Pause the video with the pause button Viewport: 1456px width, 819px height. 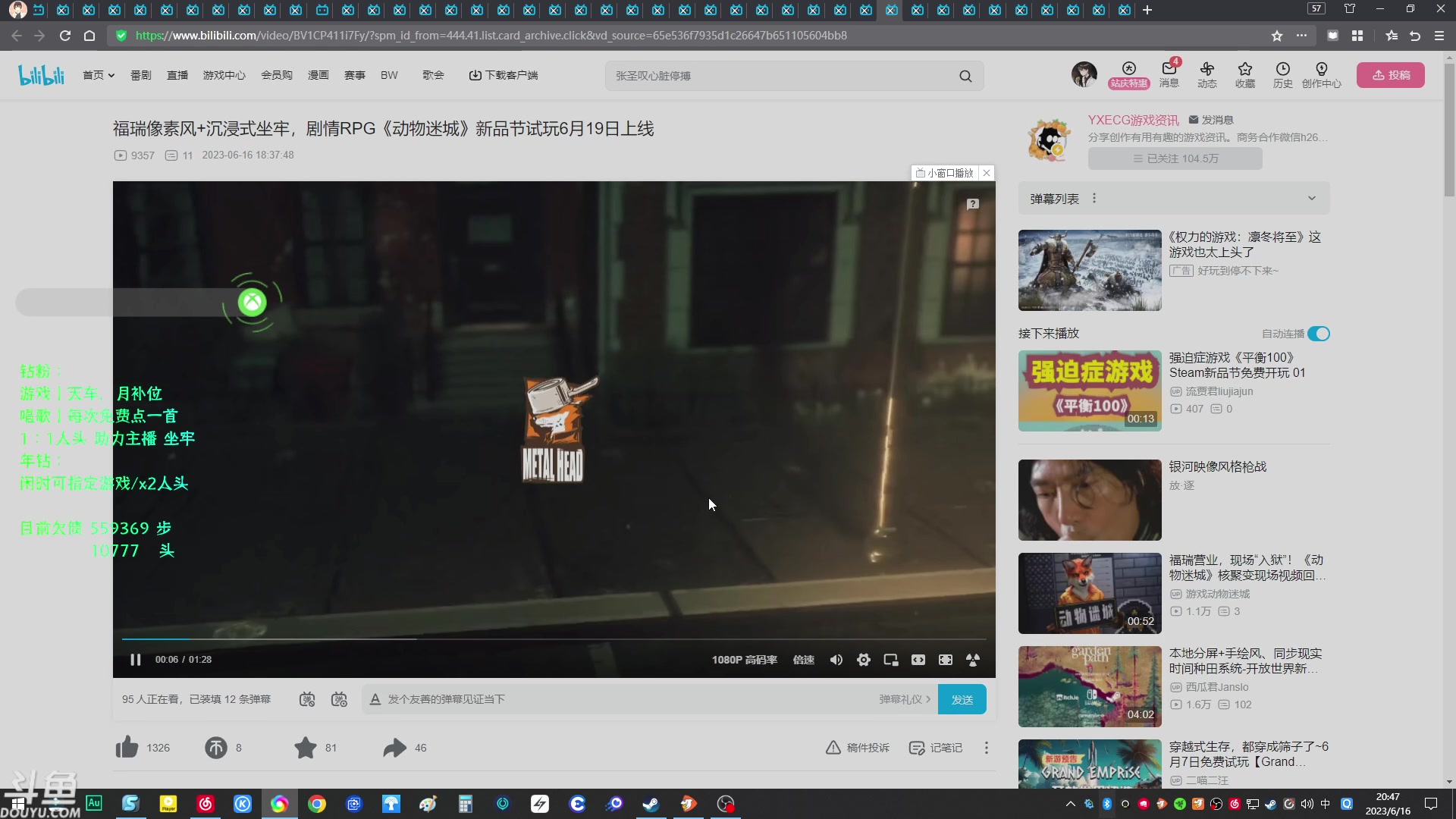point(135,660)
